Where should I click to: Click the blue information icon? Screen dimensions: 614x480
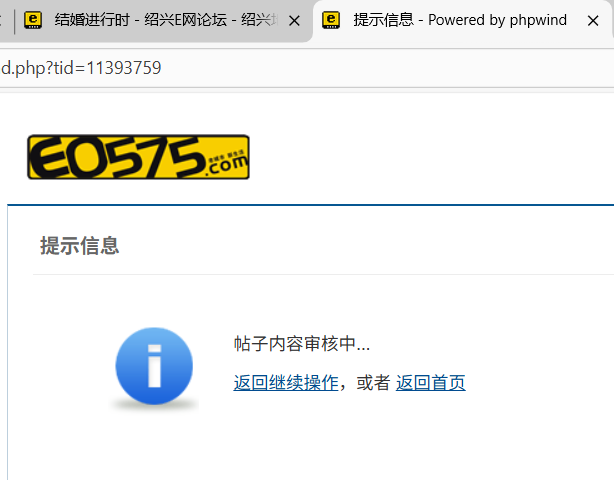[154, 366]
